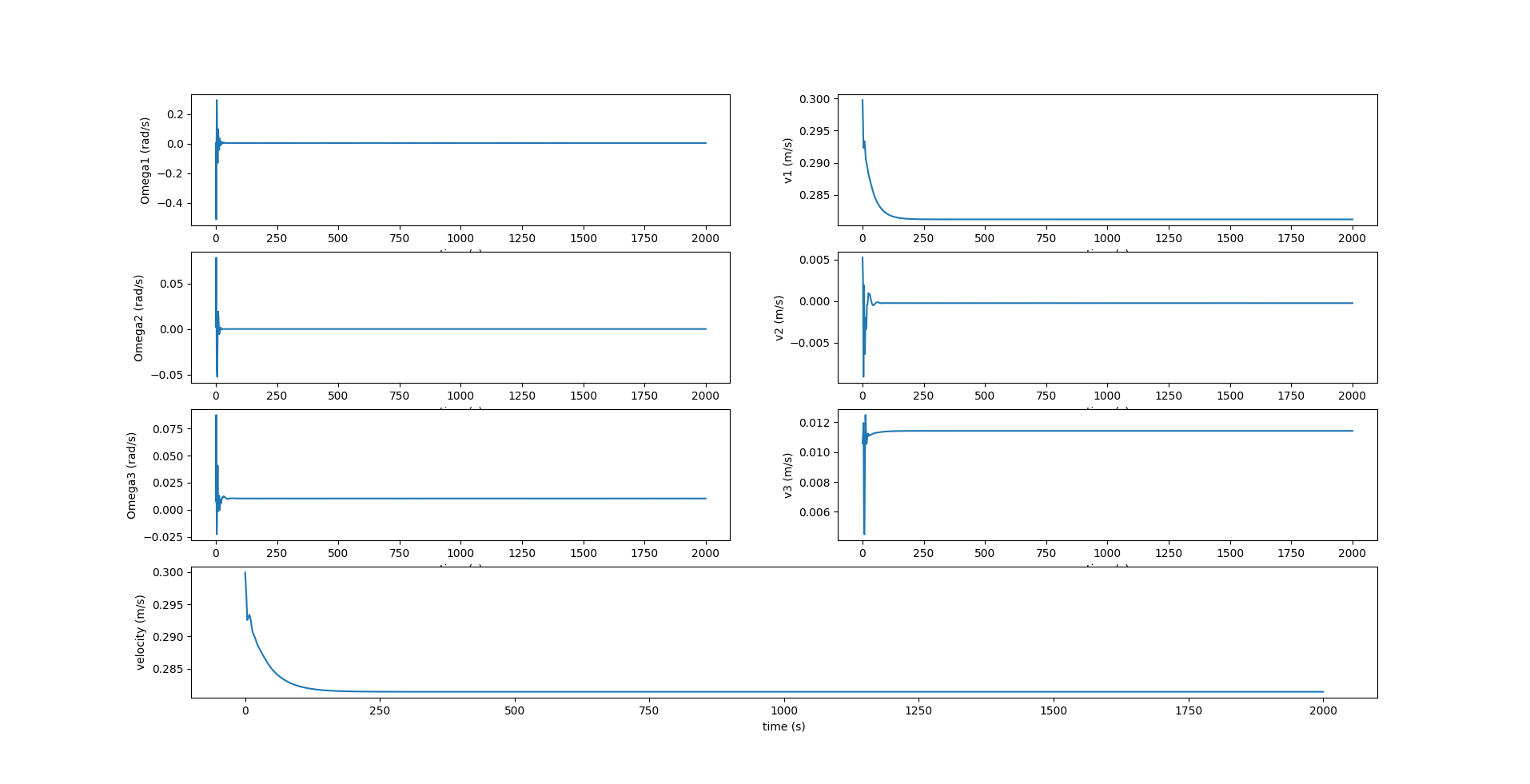Click the time (s) label under bottom plot
This screenshot has height=784, width=1530.
point(783,726)
